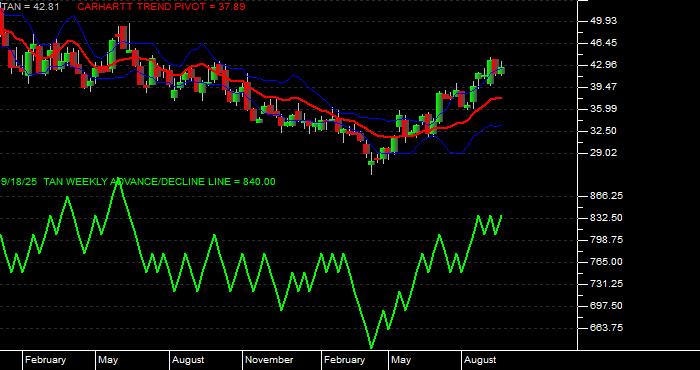The image size is (700, 370).
Task: Click the last August label on time axis
Action: (x=480, y=360)
